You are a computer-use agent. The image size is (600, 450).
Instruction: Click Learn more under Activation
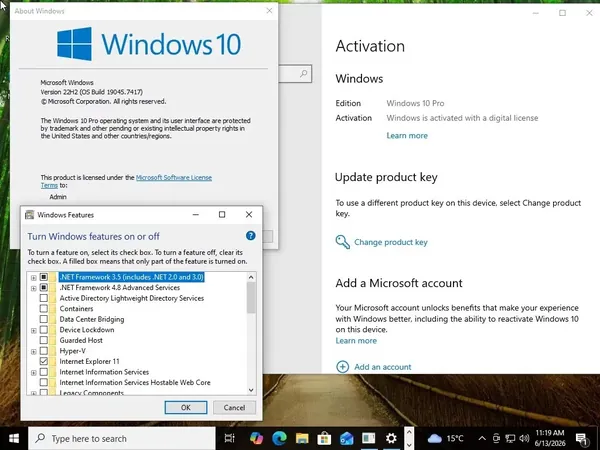407,135
